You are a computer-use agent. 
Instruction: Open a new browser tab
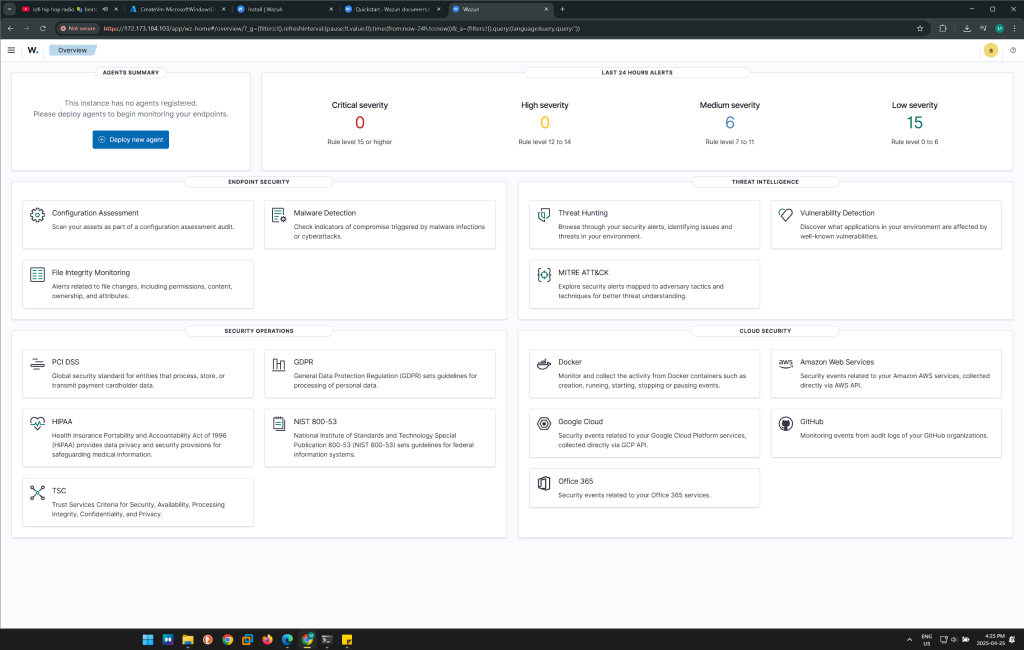coord(562,9)
